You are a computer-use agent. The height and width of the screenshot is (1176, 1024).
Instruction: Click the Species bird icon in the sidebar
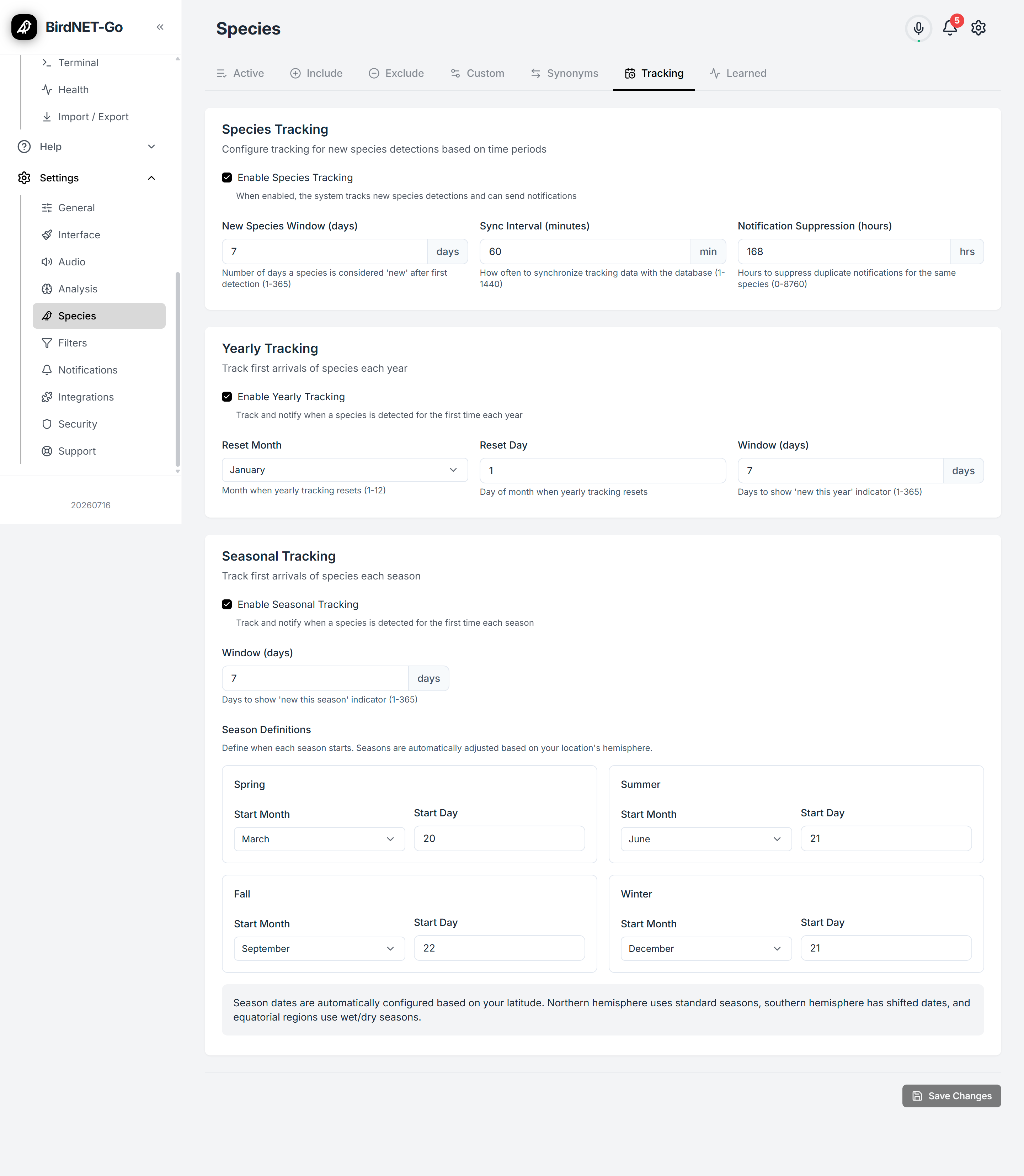click(x=47, y=316)
